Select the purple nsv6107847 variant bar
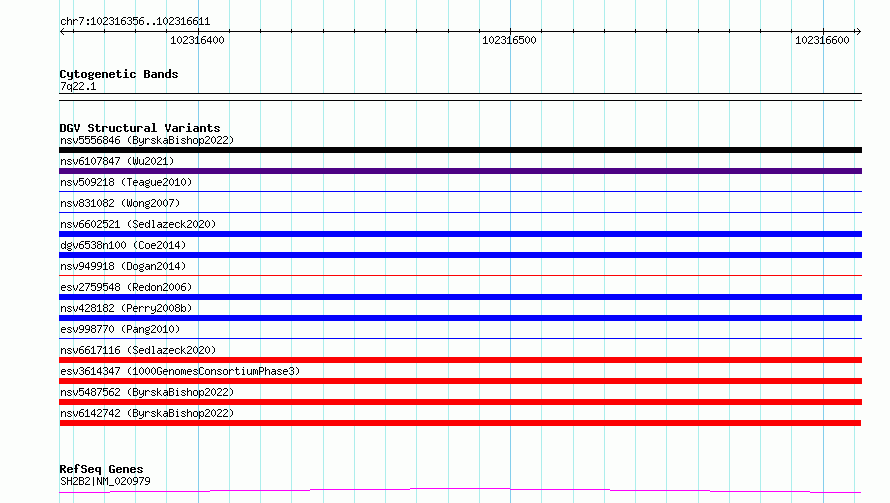 (460, 171)
